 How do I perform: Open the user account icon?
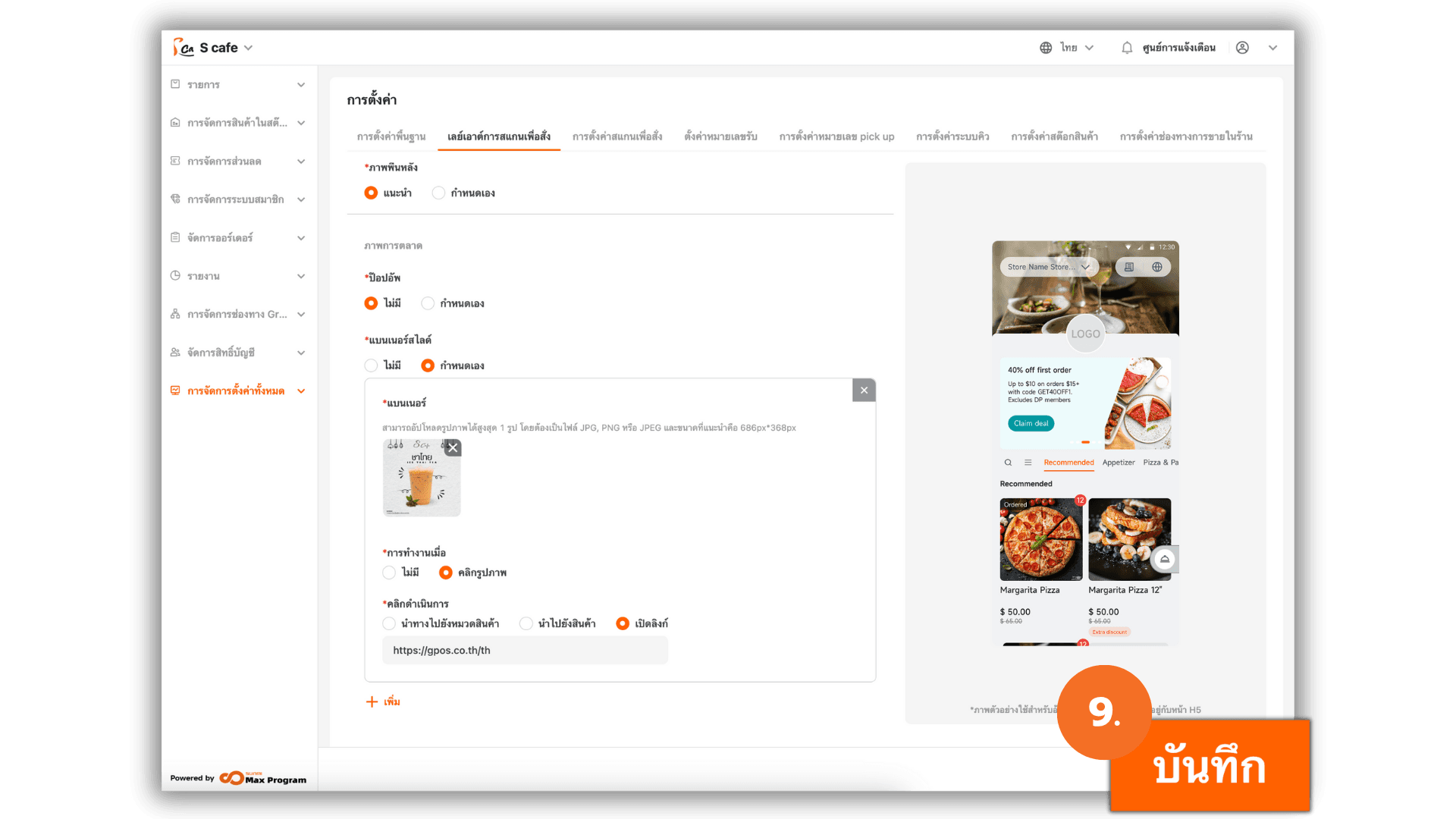[x=1242, y=48]
